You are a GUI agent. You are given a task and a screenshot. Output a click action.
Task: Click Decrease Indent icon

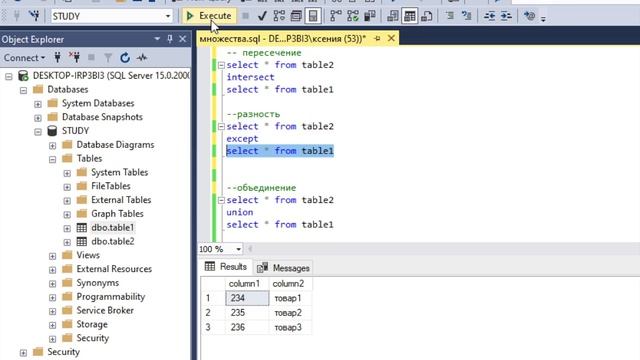[489, 16]
